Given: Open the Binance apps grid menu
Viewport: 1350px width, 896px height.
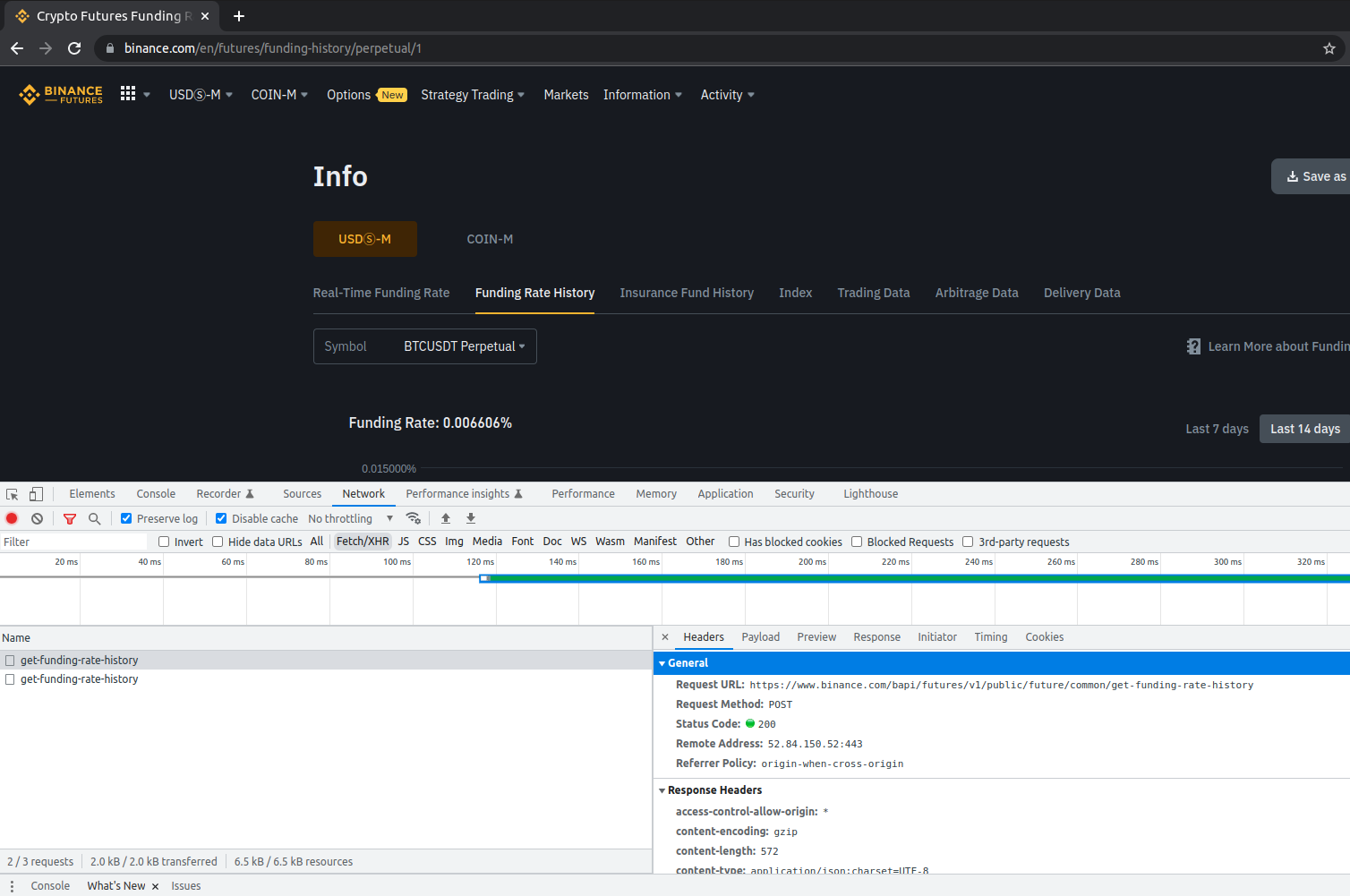Looking at the screenshot, I should [x=128, y=93].
